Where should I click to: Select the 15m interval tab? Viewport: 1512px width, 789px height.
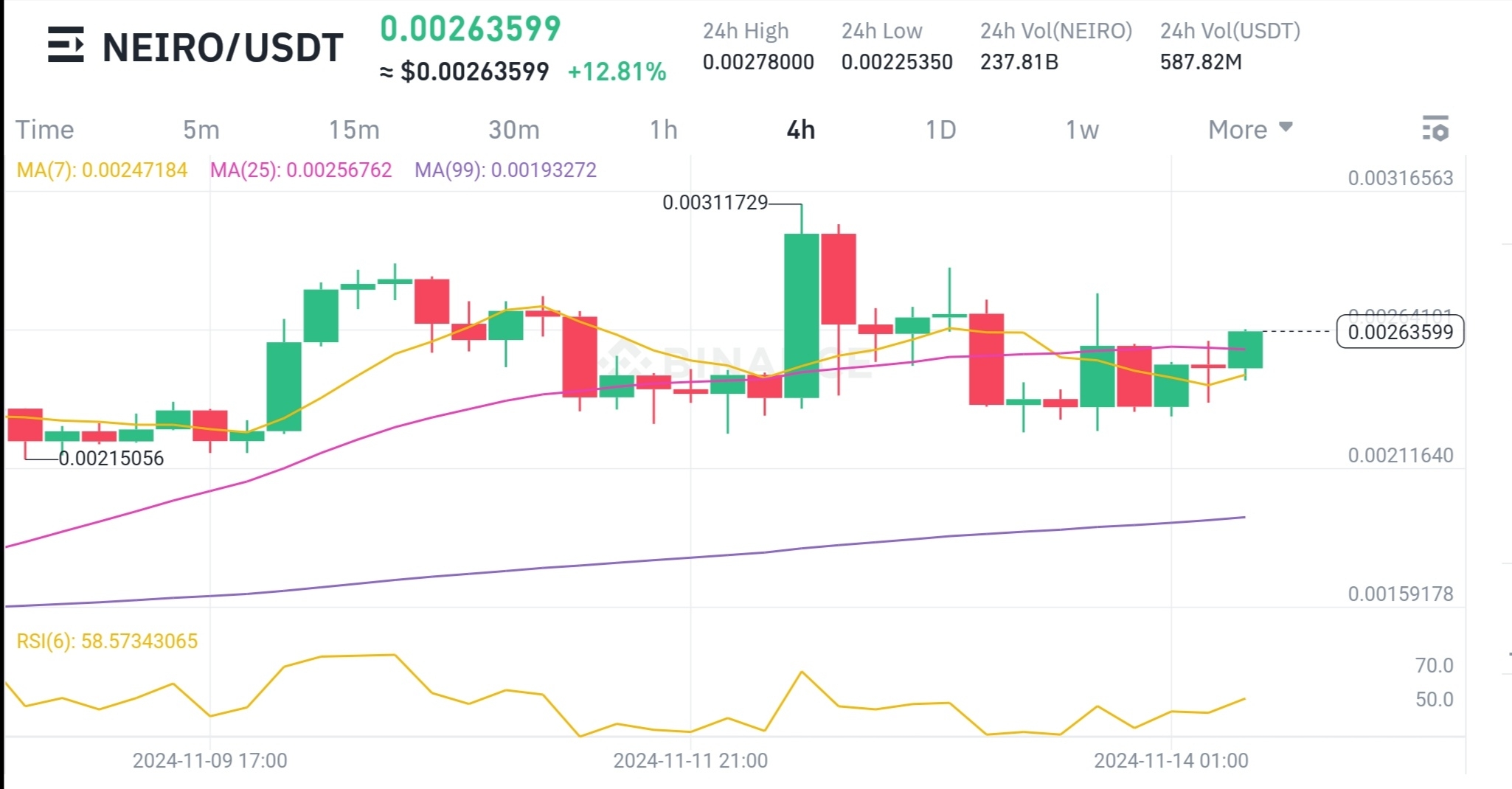click(353, 129)
